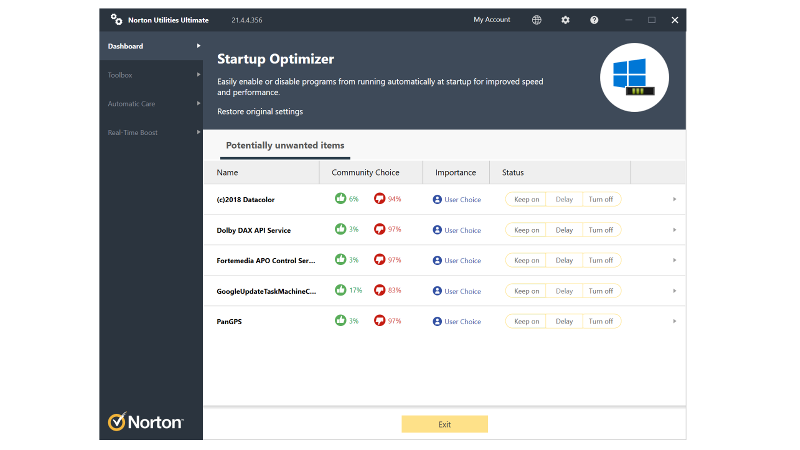Screen dimensions: 800x450
Task: Set Dolby DAX API Service to Turn off
Action: (x=601, y=230)
